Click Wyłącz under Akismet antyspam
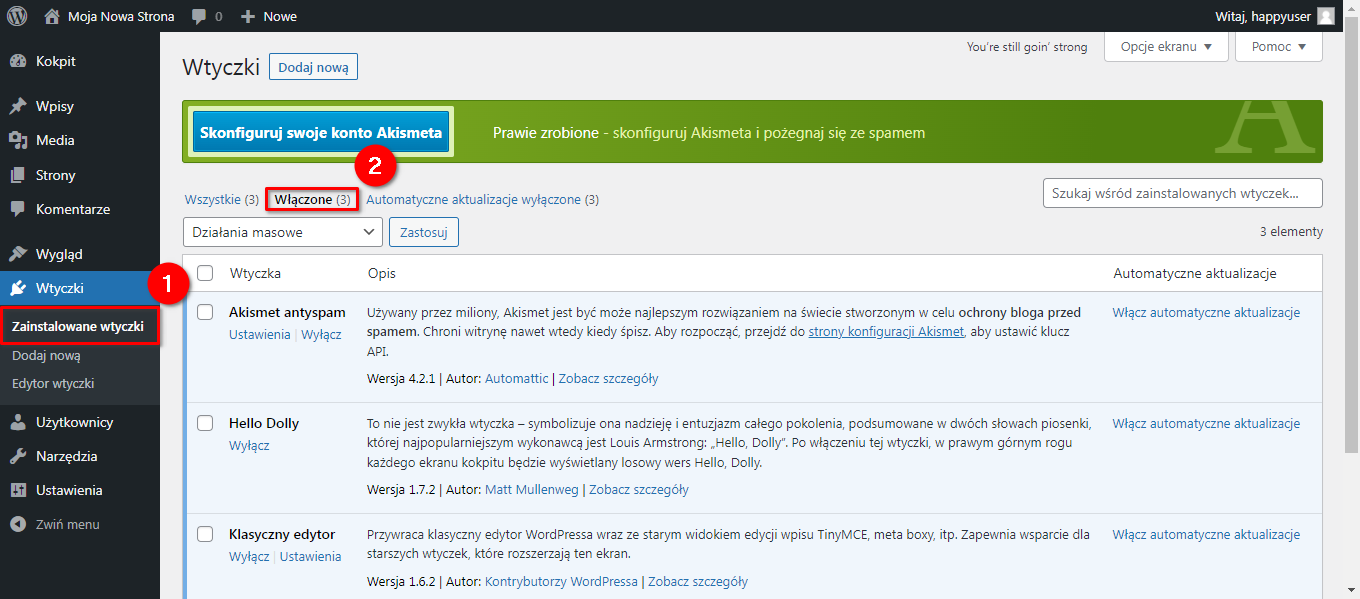Screen dimensions: 1360x599 [322, 334]
